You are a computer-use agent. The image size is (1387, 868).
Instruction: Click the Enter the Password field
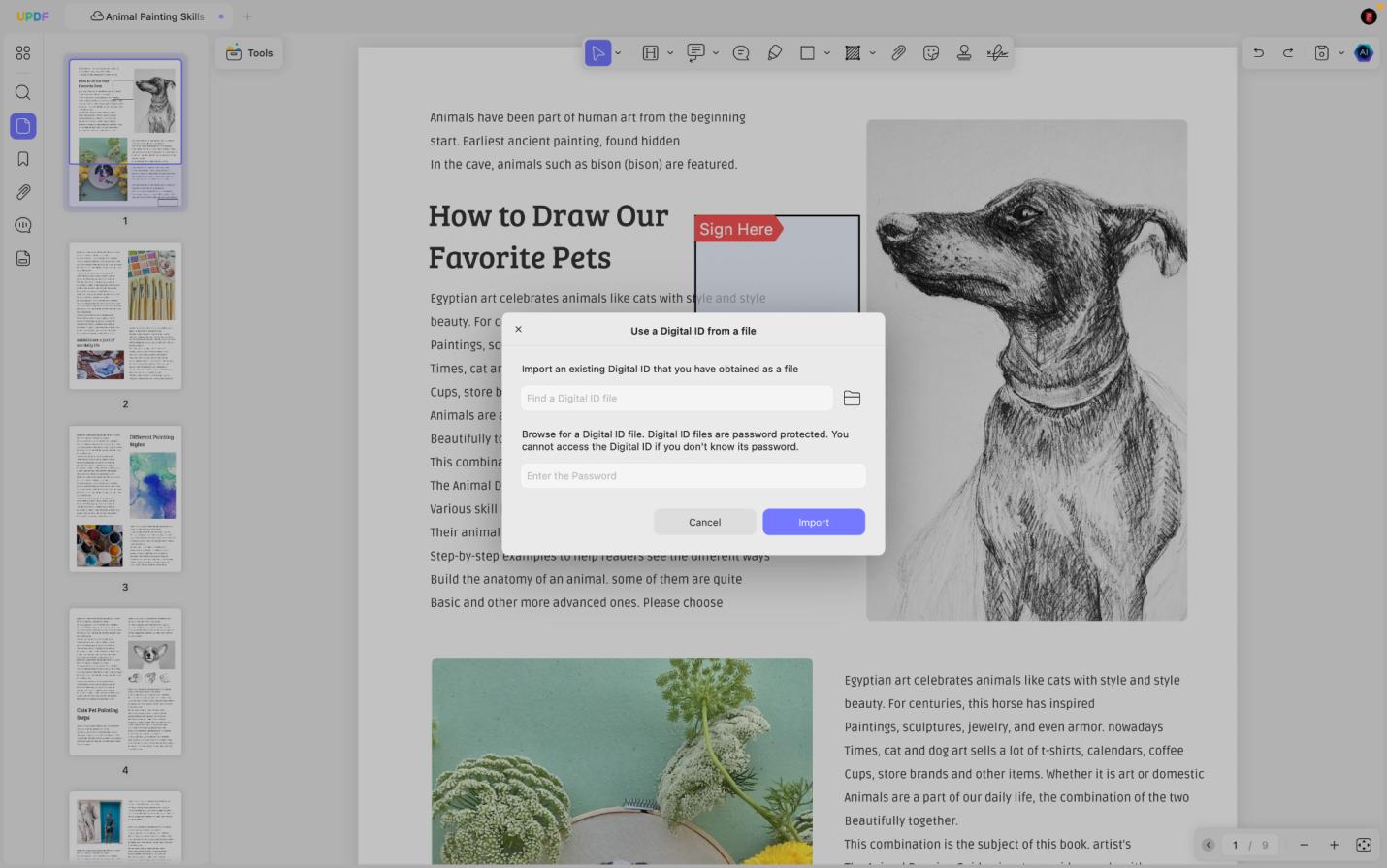[x=693, y=476]
